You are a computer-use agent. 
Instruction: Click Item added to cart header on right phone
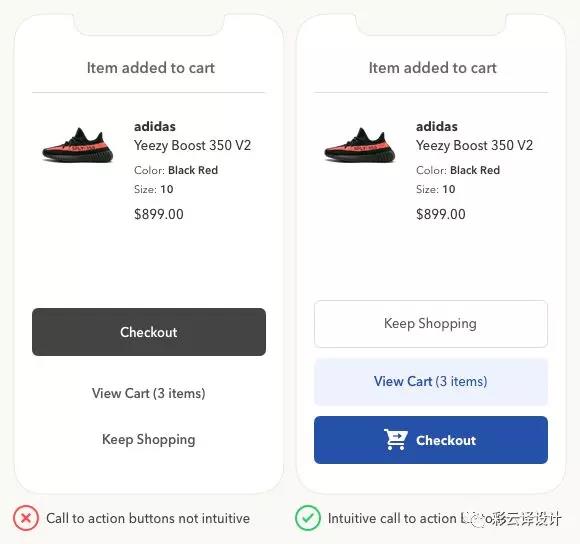tap(432, 68)
